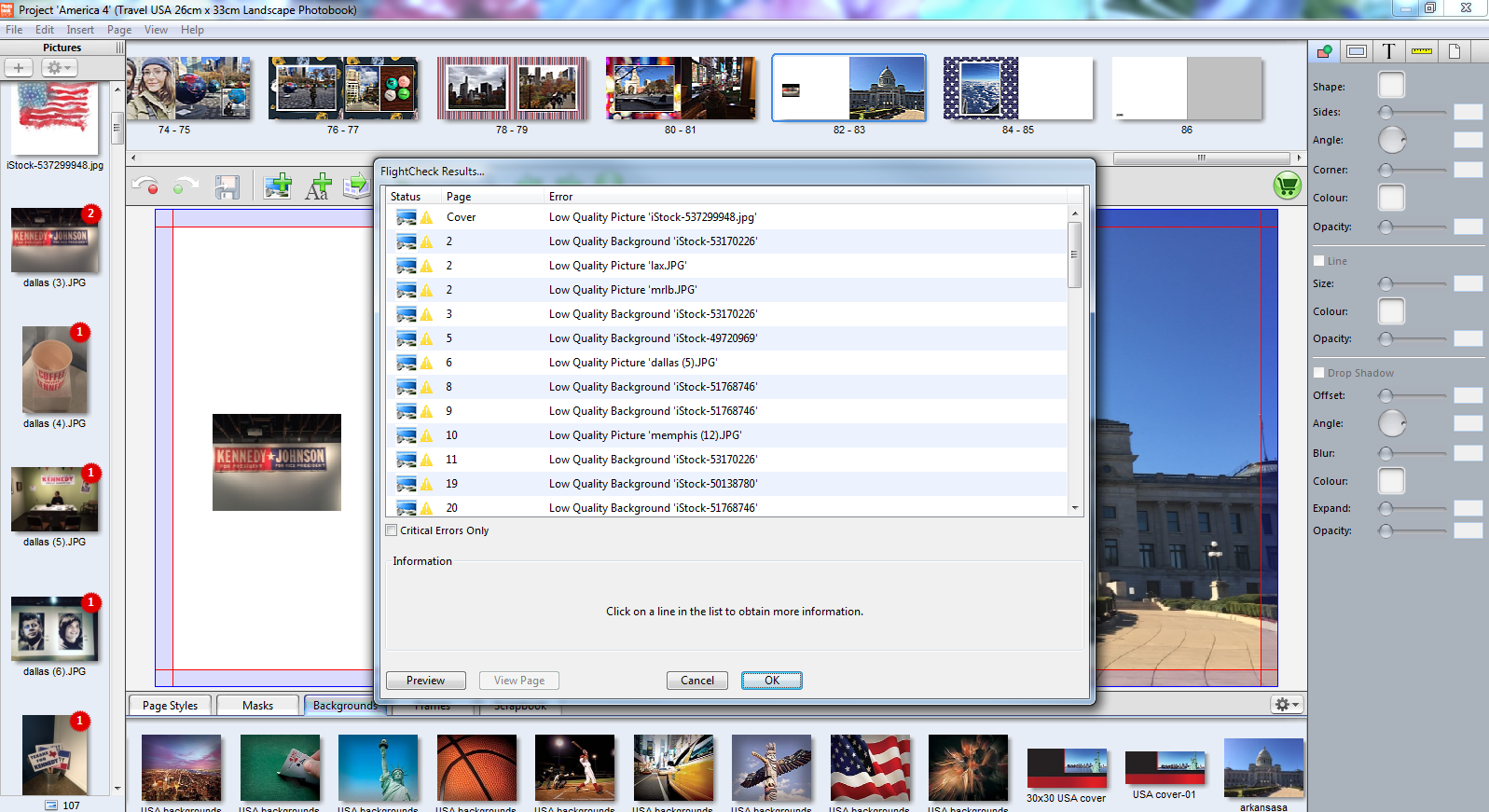
Task: Click the undo arrow icon
Action: click(x=145, y=186)
